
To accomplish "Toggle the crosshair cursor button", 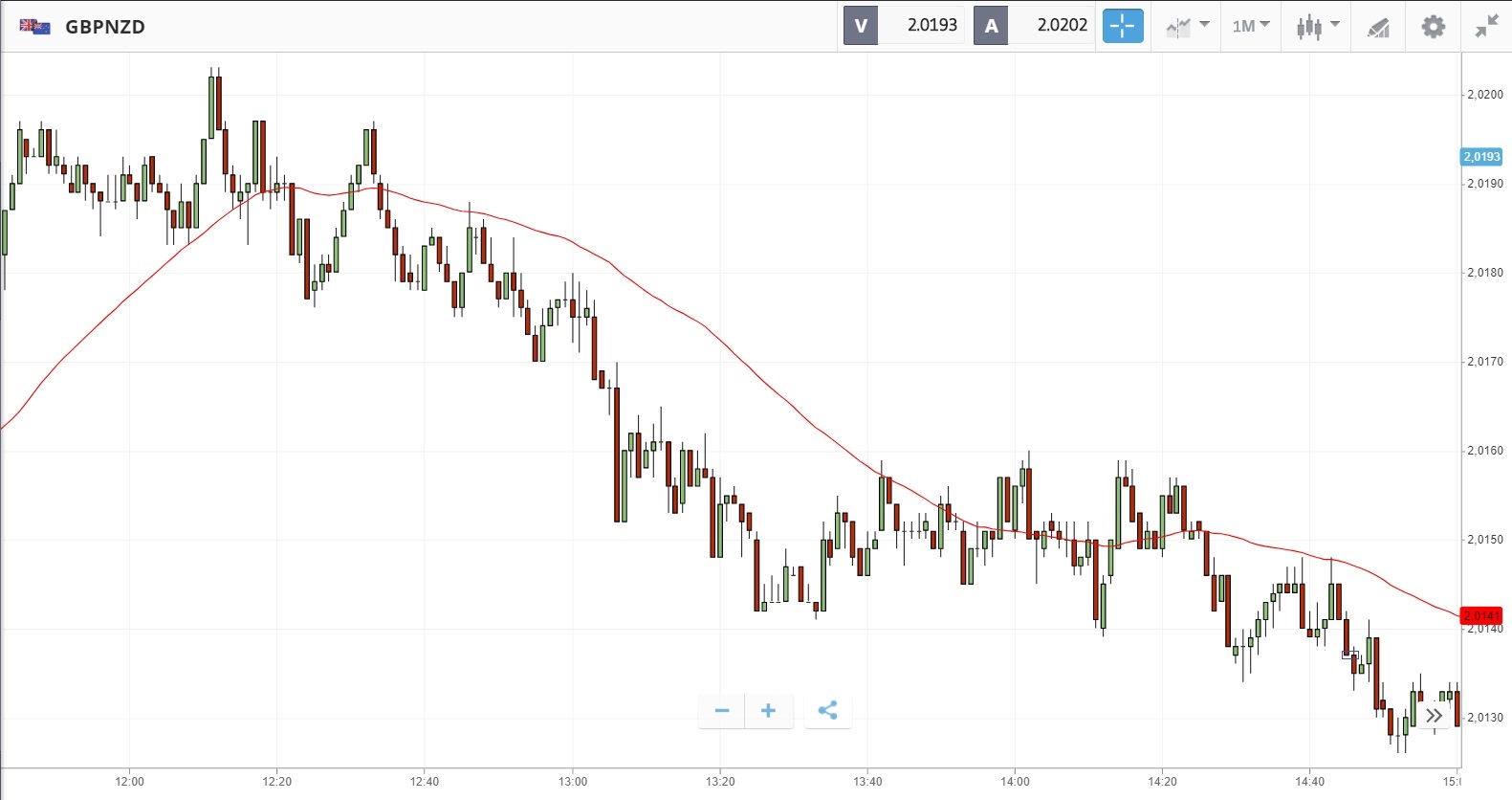I will [1123, 26].
